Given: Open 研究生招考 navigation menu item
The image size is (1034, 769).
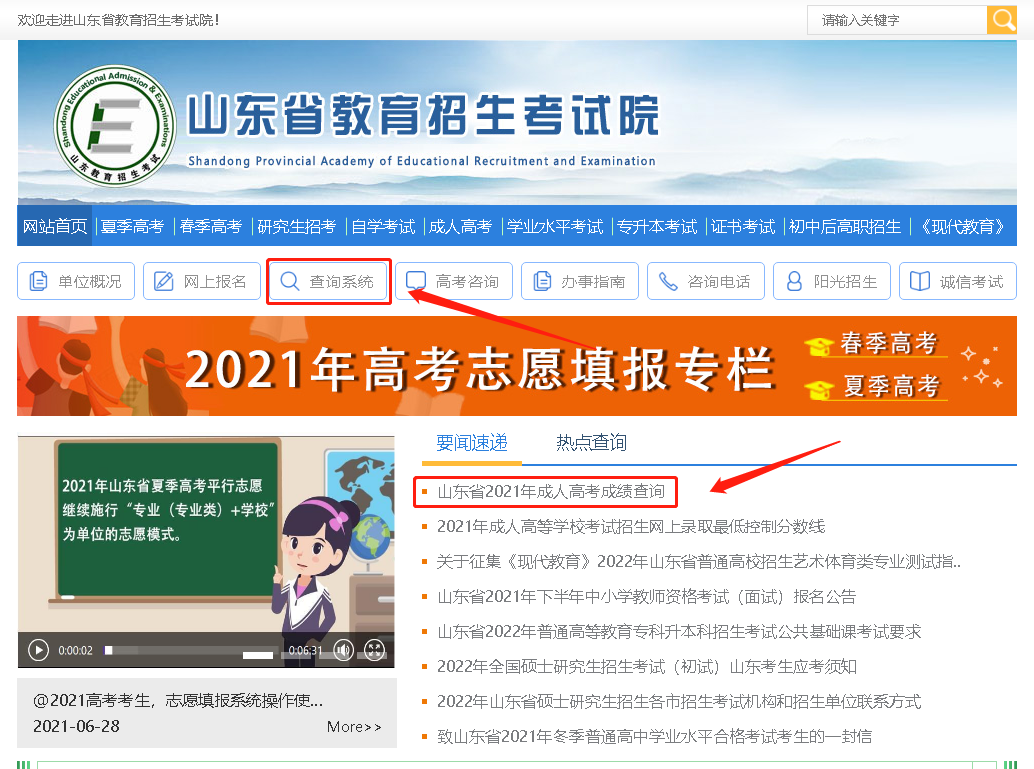Looking at the screenshot, I should pyautogui.click(x=296, y=227).
